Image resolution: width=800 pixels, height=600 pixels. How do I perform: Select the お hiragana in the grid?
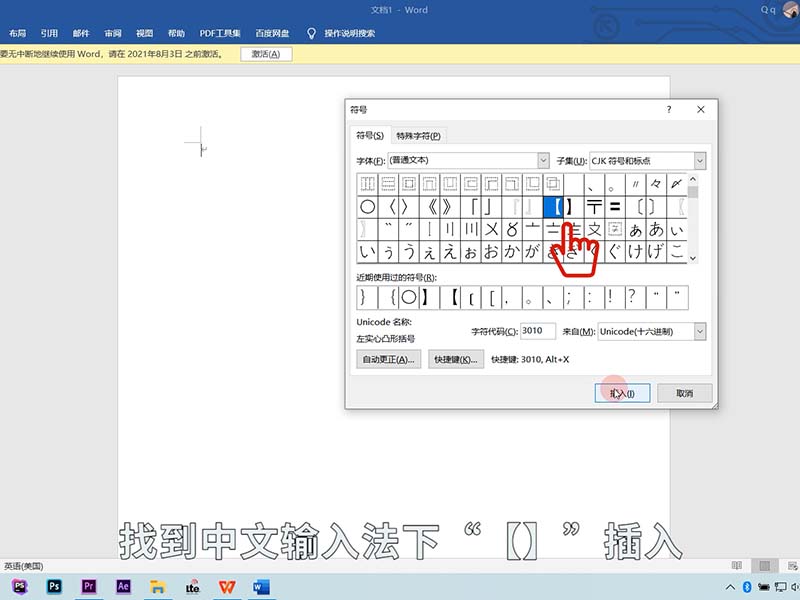coord(491,252)
